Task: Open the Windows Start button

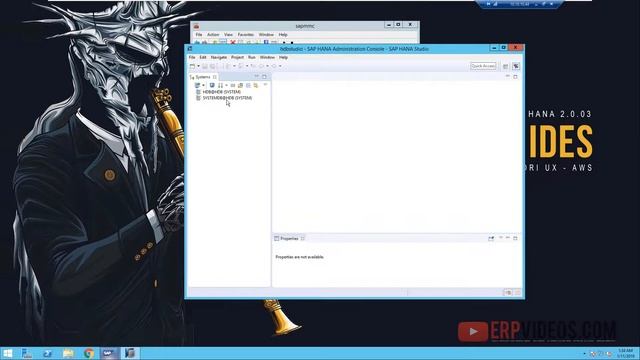Action: [7, 353]
